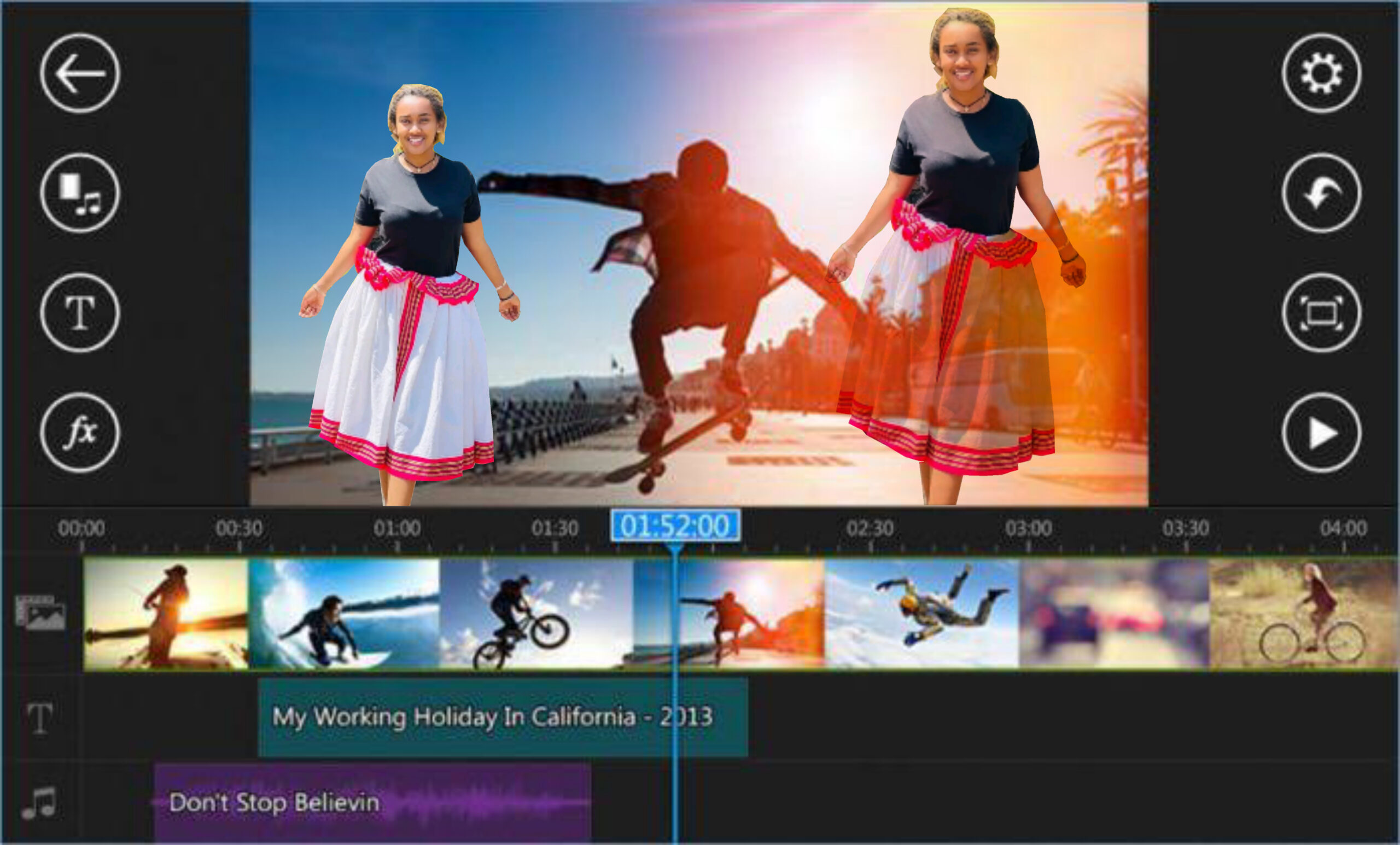Select the sunset silhouette first clip
The width and height of the screenshot is (1400, 845).
click(x=166, y=614)
